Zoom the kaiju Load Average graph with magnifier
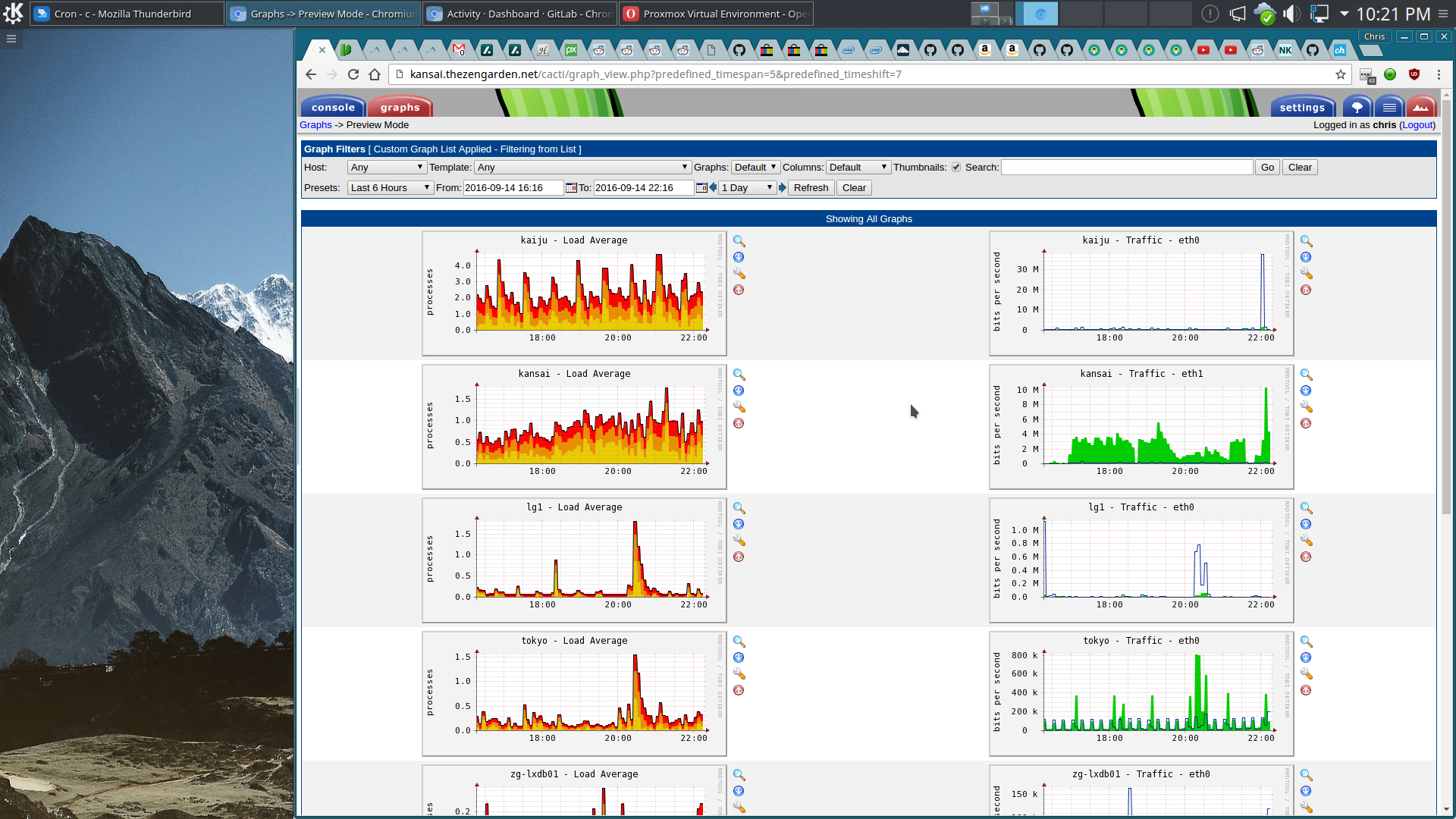Image resolution: width=1456 pixels, height=819 pixels. coord(739,241)
